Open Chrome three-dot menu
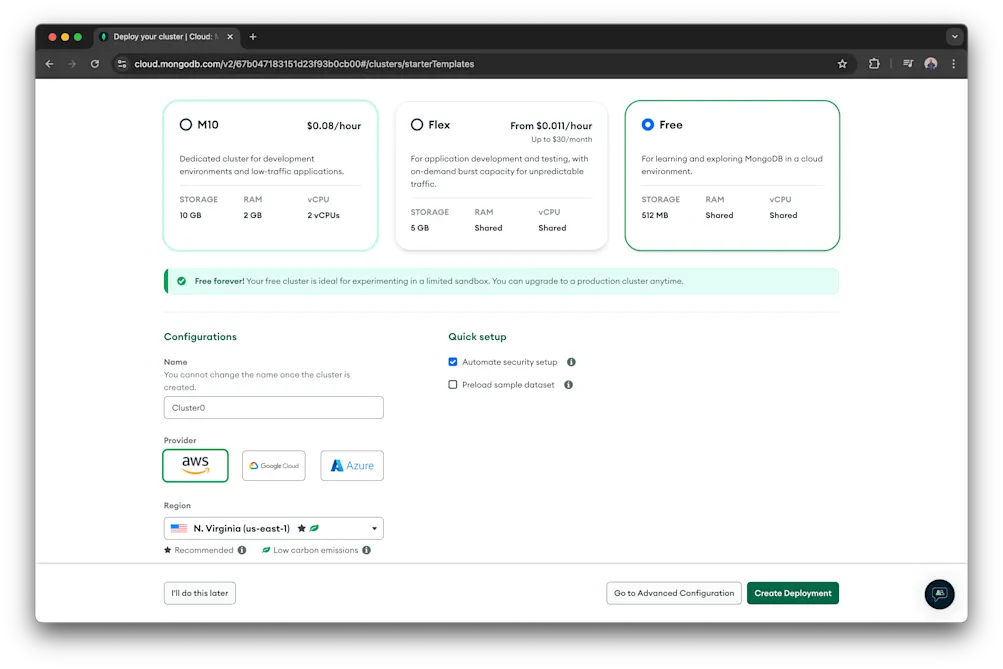 coord(953,64)
